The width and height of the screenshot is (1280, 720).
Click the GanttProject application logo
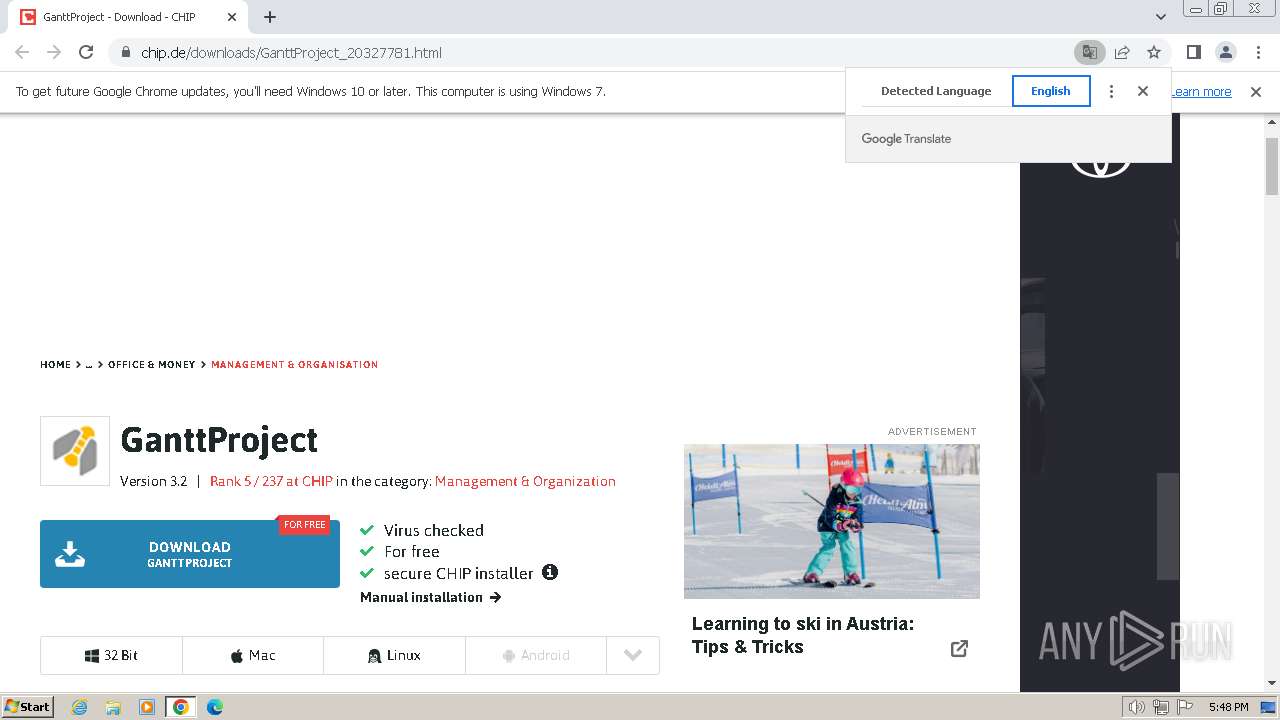[75, 451]
